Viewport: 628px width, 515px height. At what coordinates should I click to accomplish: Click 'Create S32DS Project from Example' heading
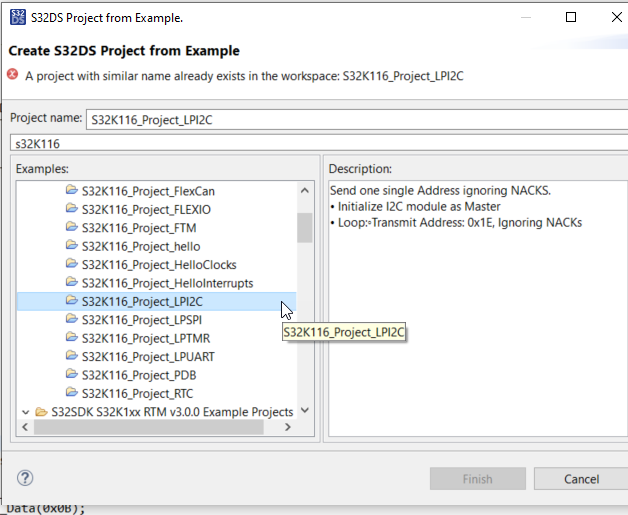point(124,51)
